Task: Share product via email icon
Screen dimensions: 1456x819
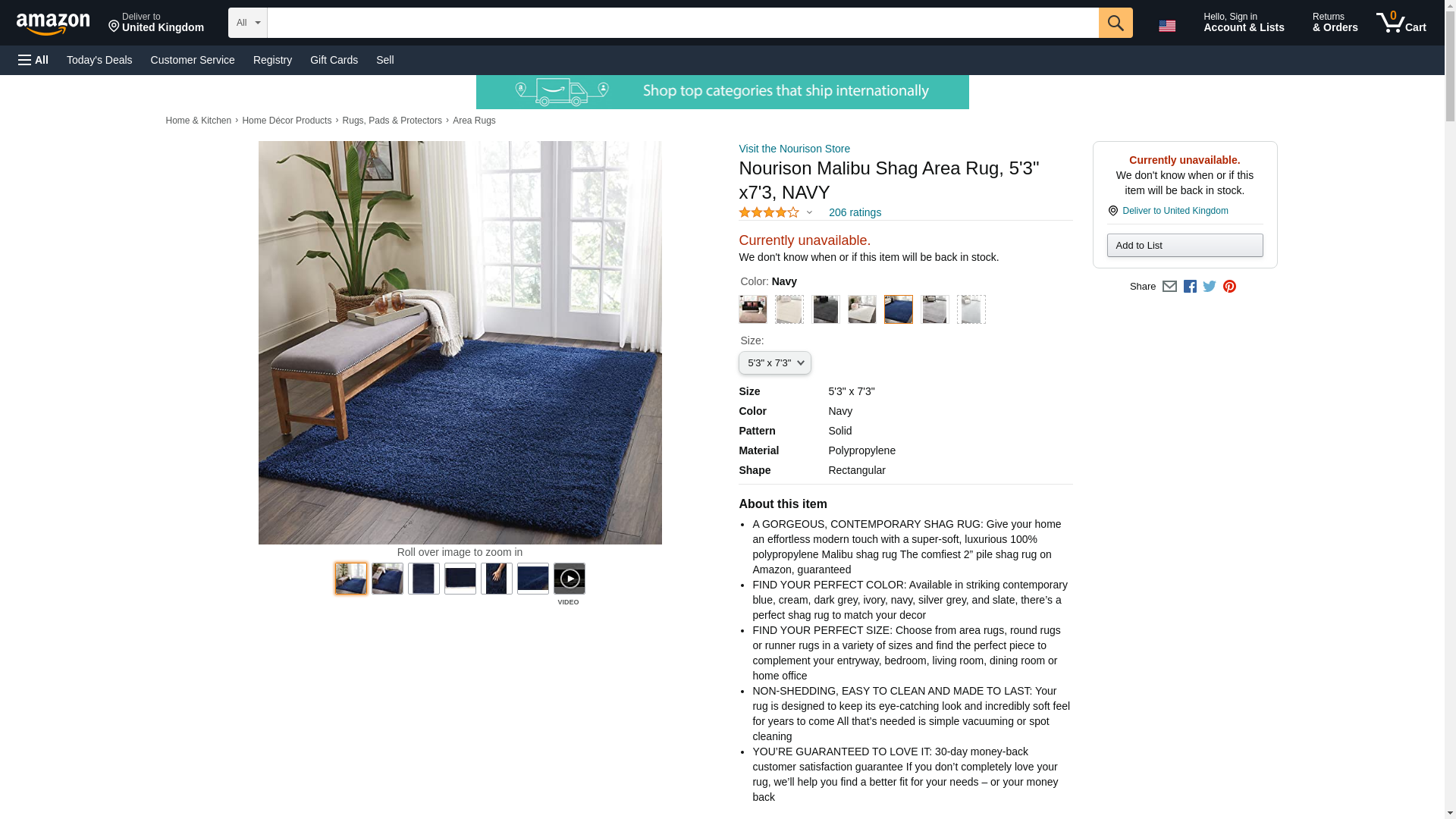Action: pos(1169,287)
